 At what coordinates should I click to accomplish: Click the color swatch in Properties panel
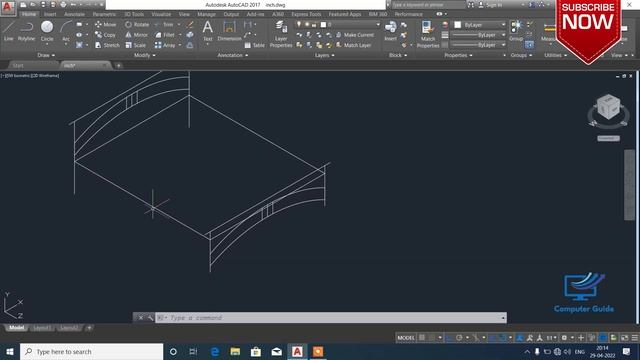(458, 25)
